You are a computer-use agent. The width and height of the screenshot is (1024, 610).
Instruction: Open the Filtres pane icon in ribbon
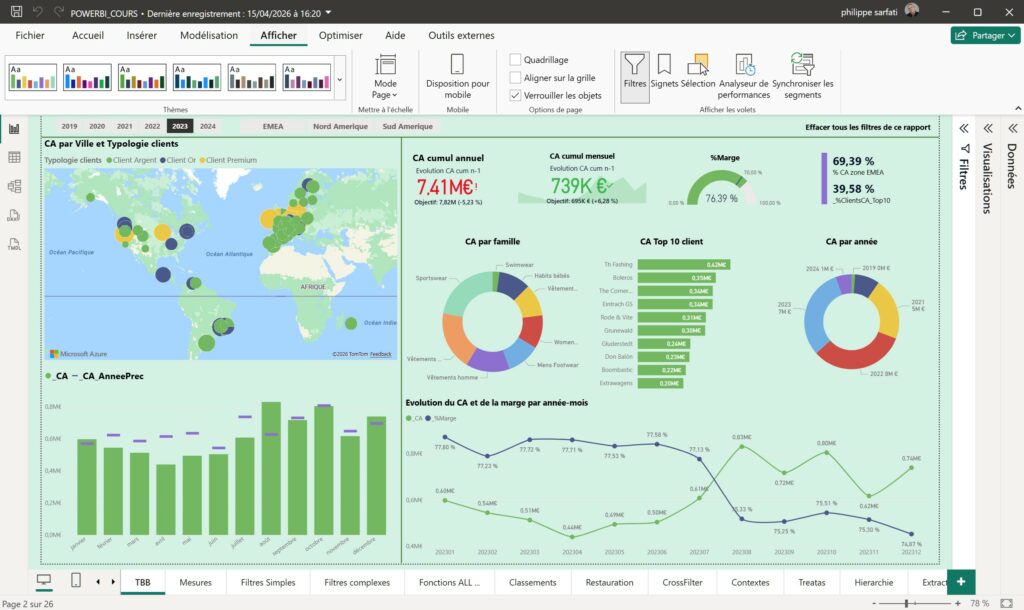point(634,76)
